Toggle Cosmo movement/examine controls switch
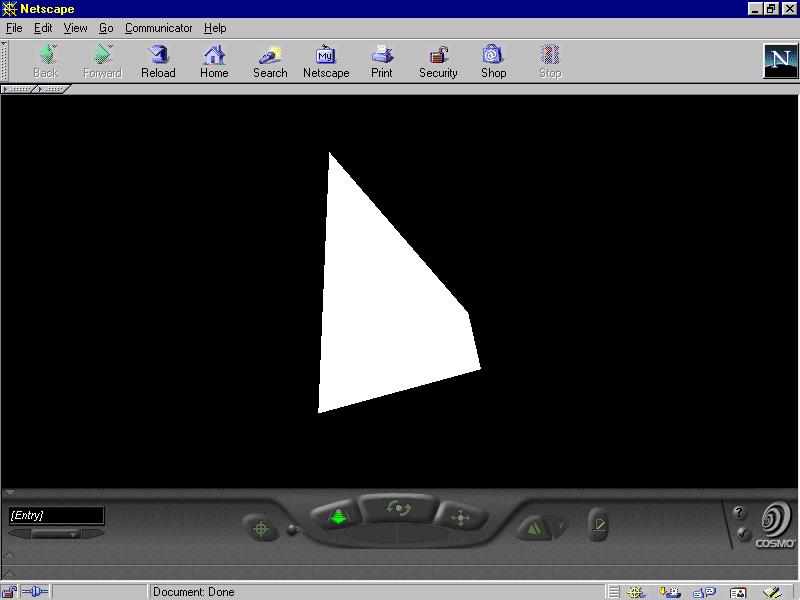This screenshot has height=600, width=800. coord(598,524)
